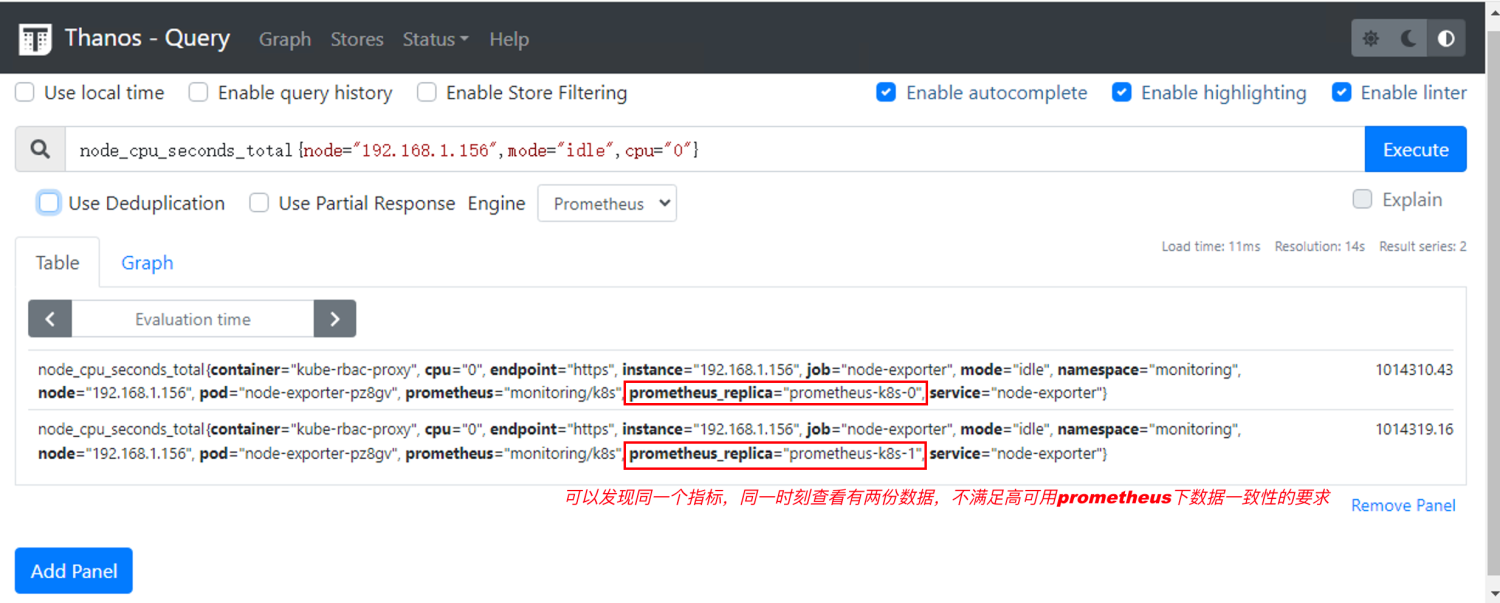Select the auto theme contrast icon
The width and height of the screenshot is (1500, 603).
(1446, 39)
